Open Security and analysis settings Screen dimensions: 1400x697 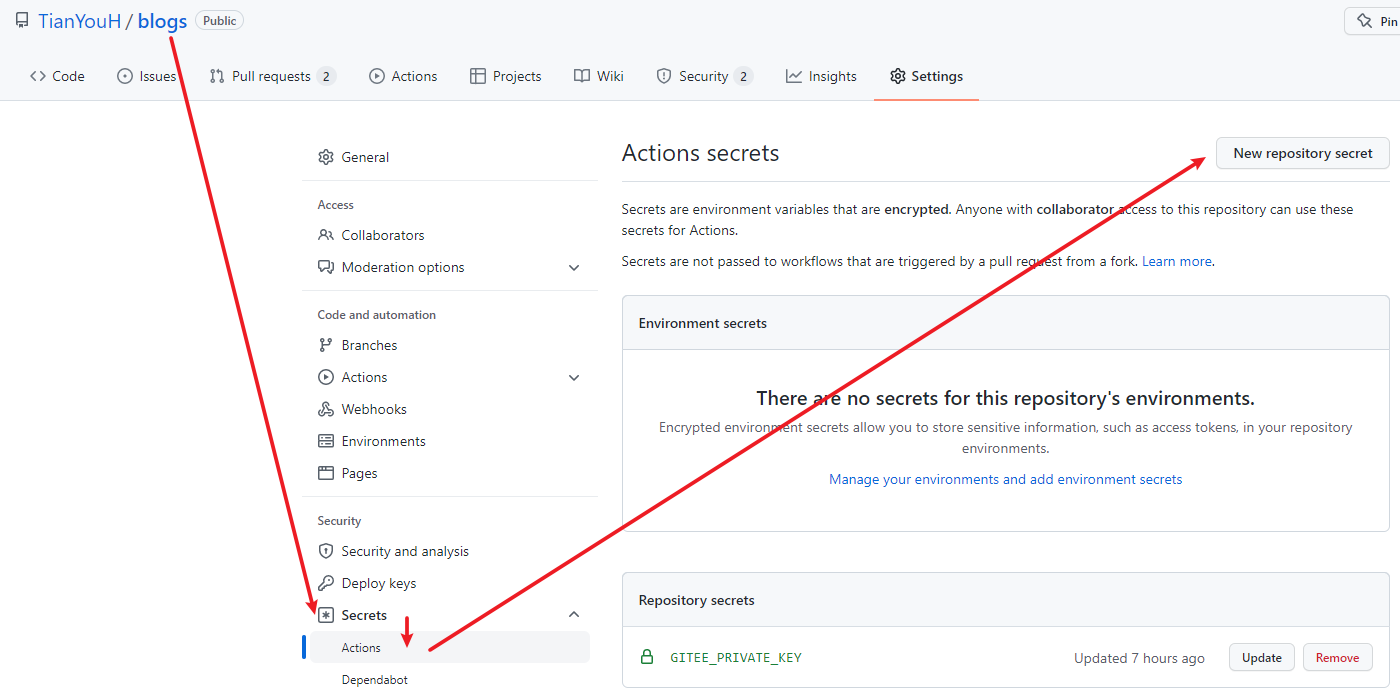(450, 551)
